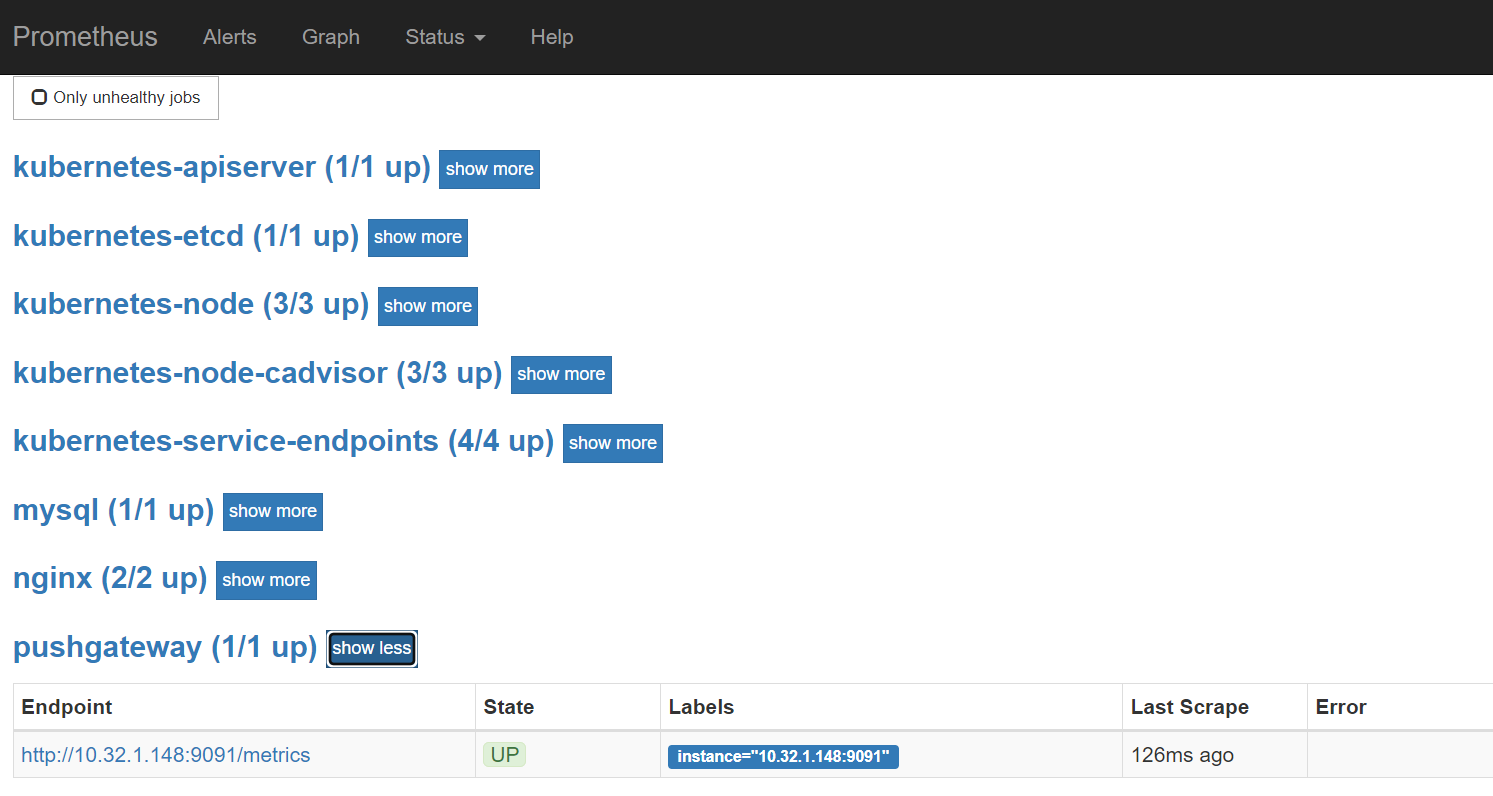Image resolution: width=1493 pixels, height=796 pixels.
Task: Click the instance="10.32.1.148:9091" label badge
Action: tap(783, 756)
